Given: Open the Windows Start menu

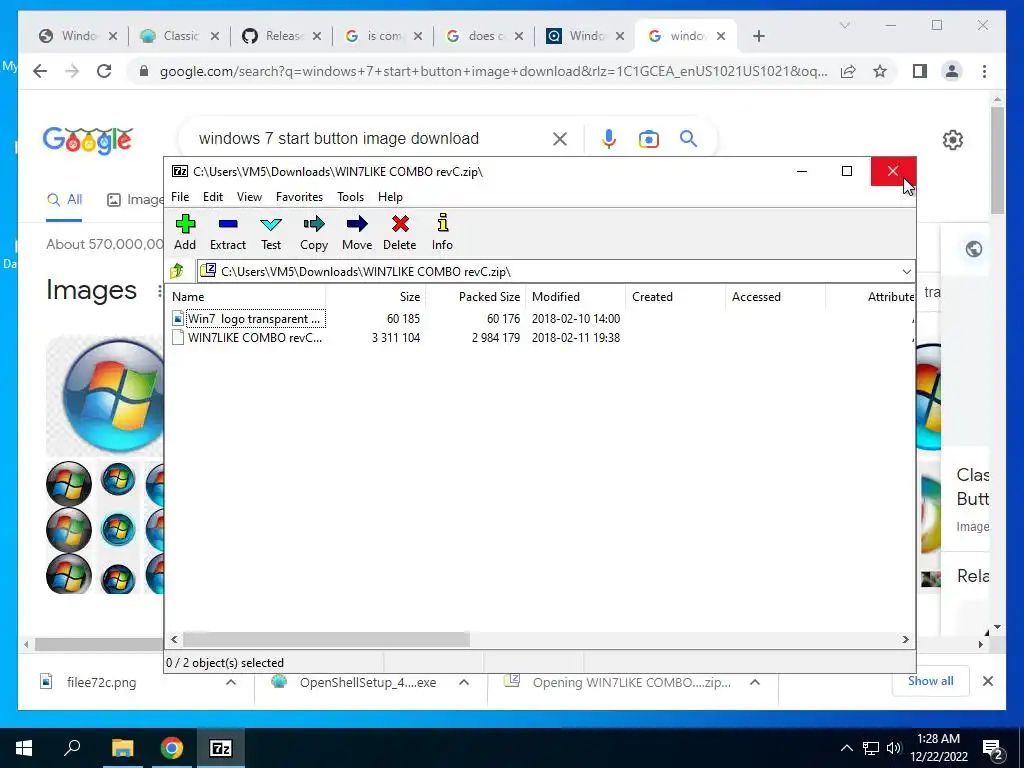Looking at the screenshot, I should tap(24, 748).
